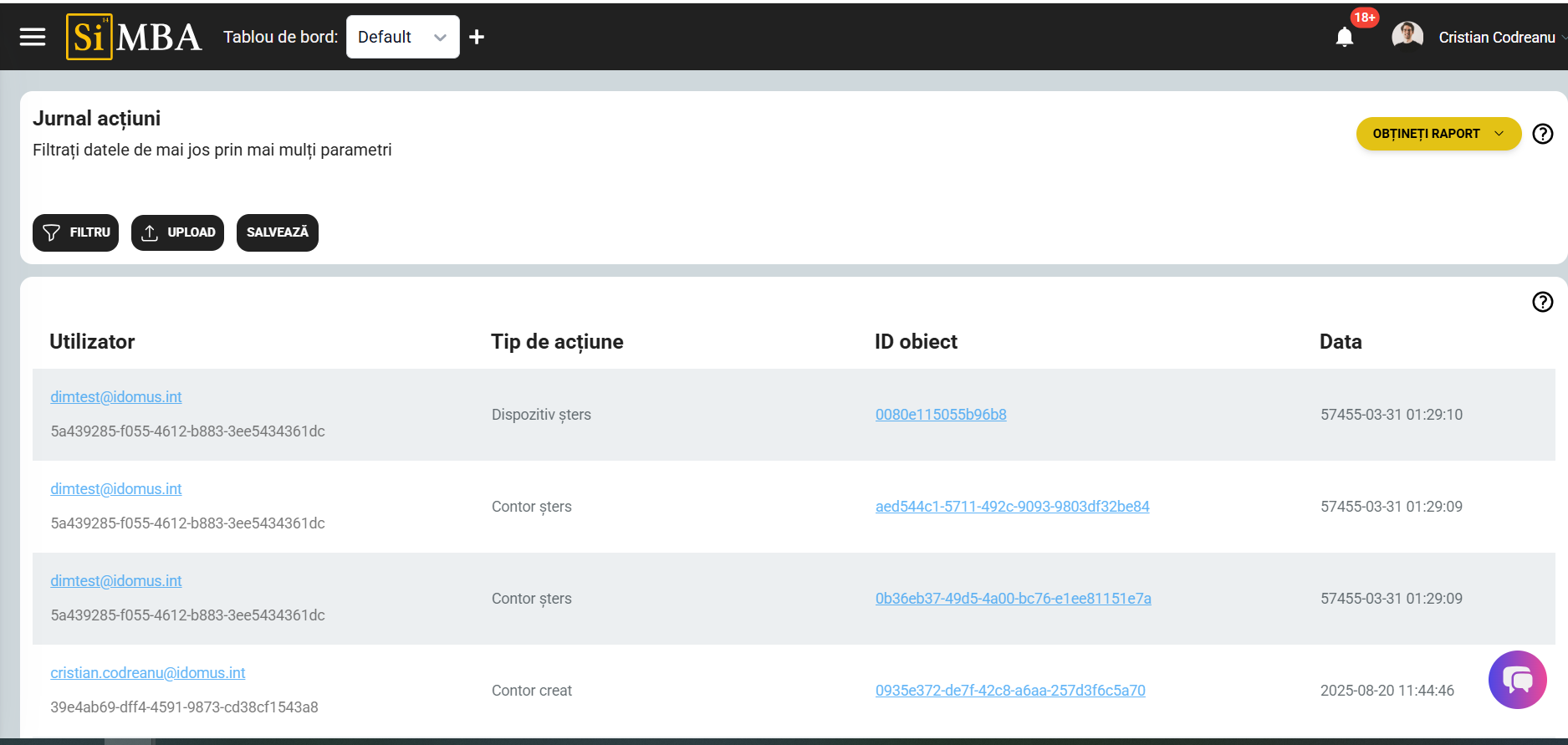Viewport: 1568px width, 745px height.
Task: Add a new dashboard with plus icon
Action: coord(477,37)
